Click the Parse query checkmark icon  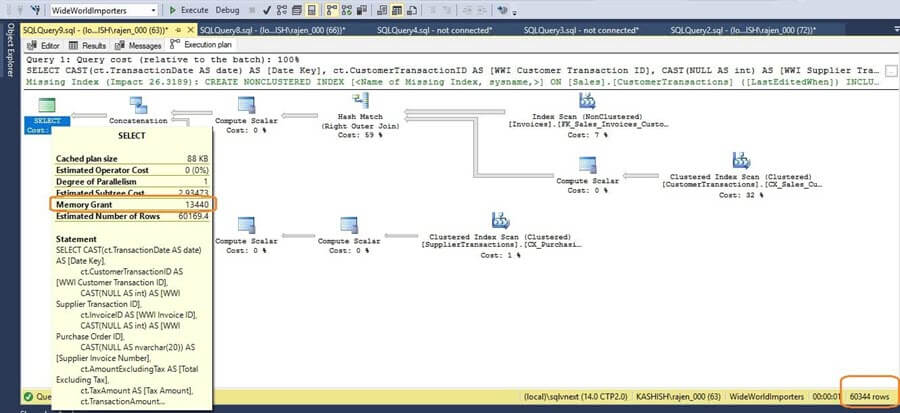[267, 9]
